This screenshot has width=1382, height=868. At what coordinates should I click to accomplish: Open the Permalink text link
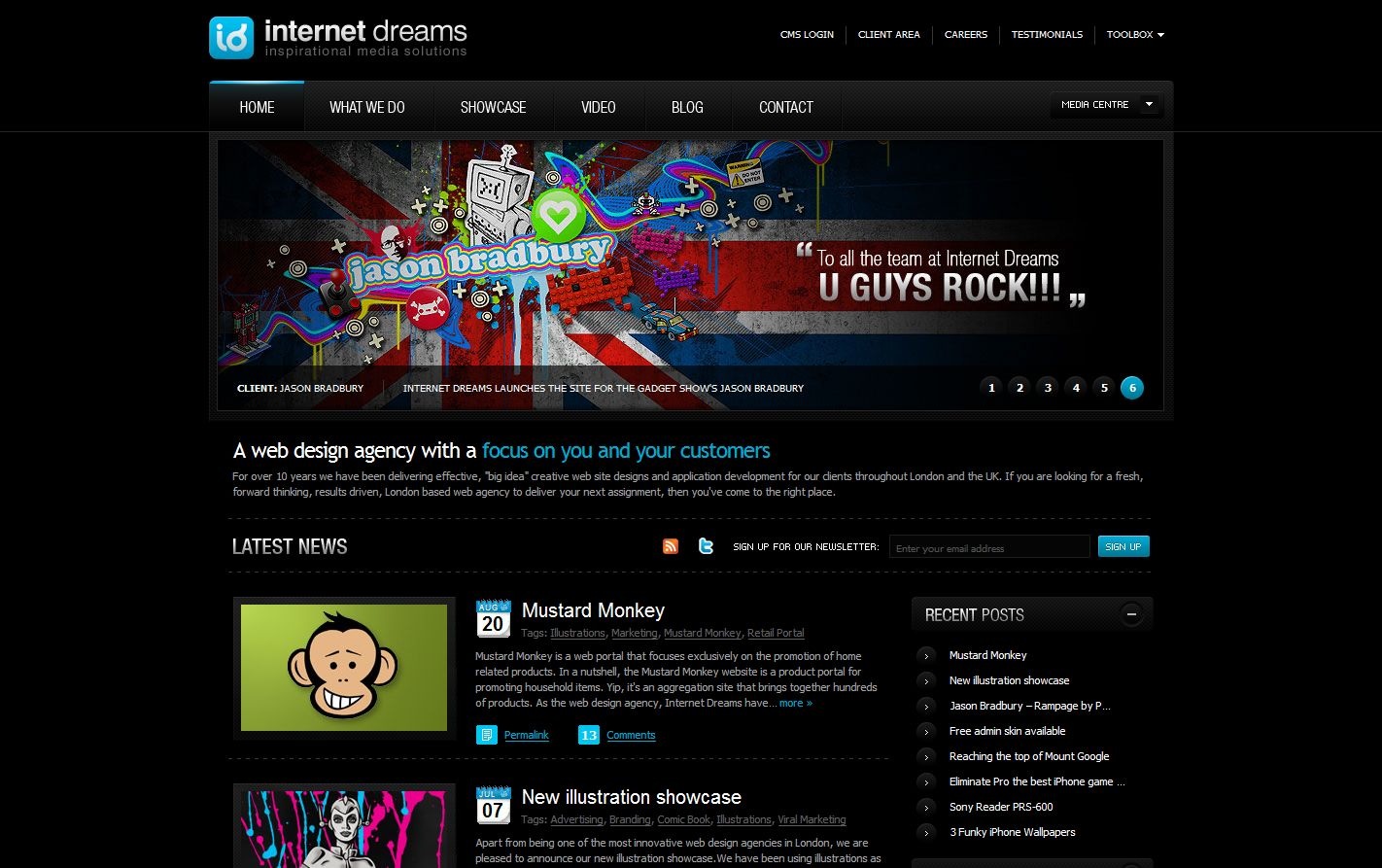coord(527,735)
